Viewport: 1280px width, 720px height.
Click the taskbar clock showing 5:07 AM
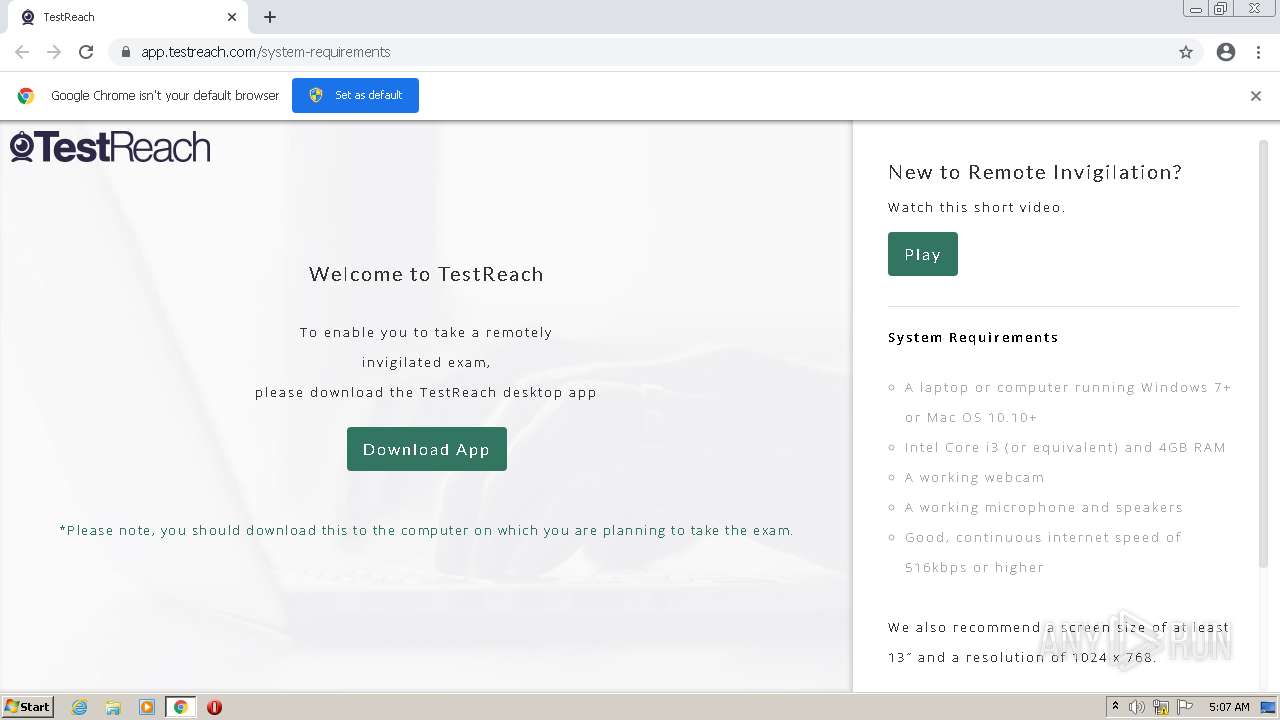click(1229, 707)
